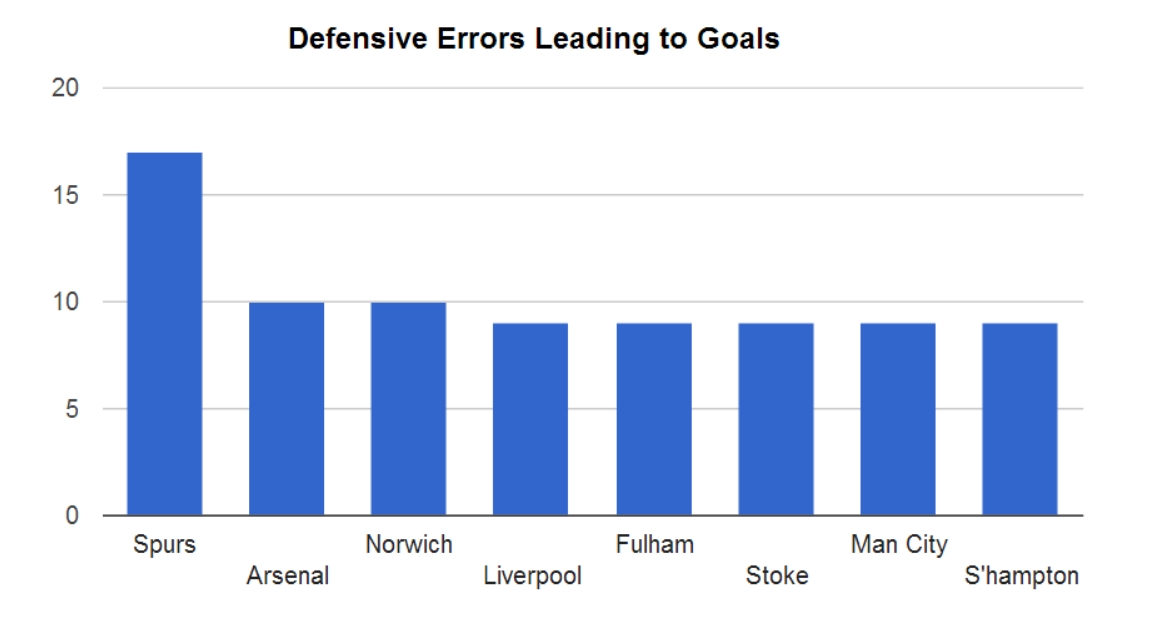Click the chart title 'Defensive Errors Leading to Goals'

click(x=533, y=39)
